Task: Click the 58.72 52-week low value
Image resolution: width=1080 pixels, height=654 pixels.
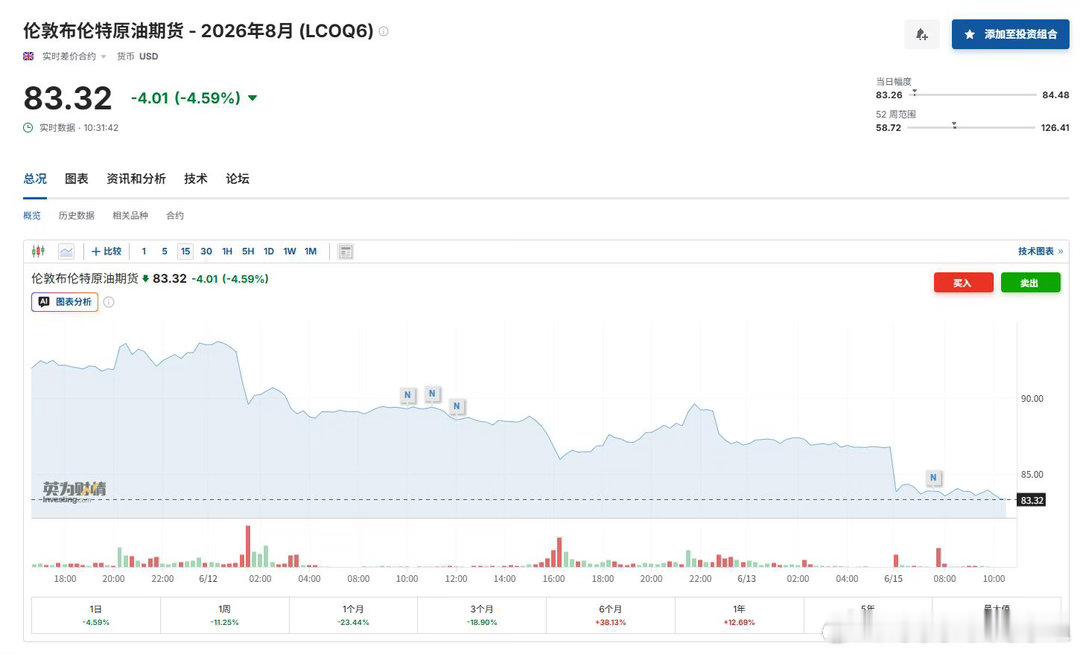Action: [x=889, y=128]
